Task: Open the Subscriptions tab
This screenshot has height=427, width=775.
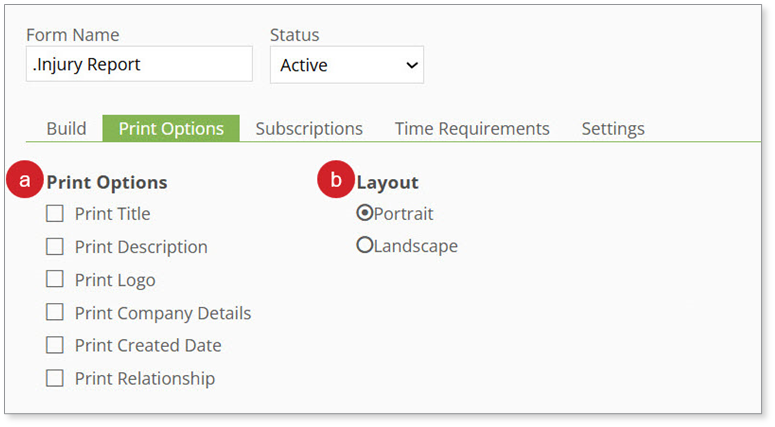Action: pyautogui.click(x=309, y=128)
